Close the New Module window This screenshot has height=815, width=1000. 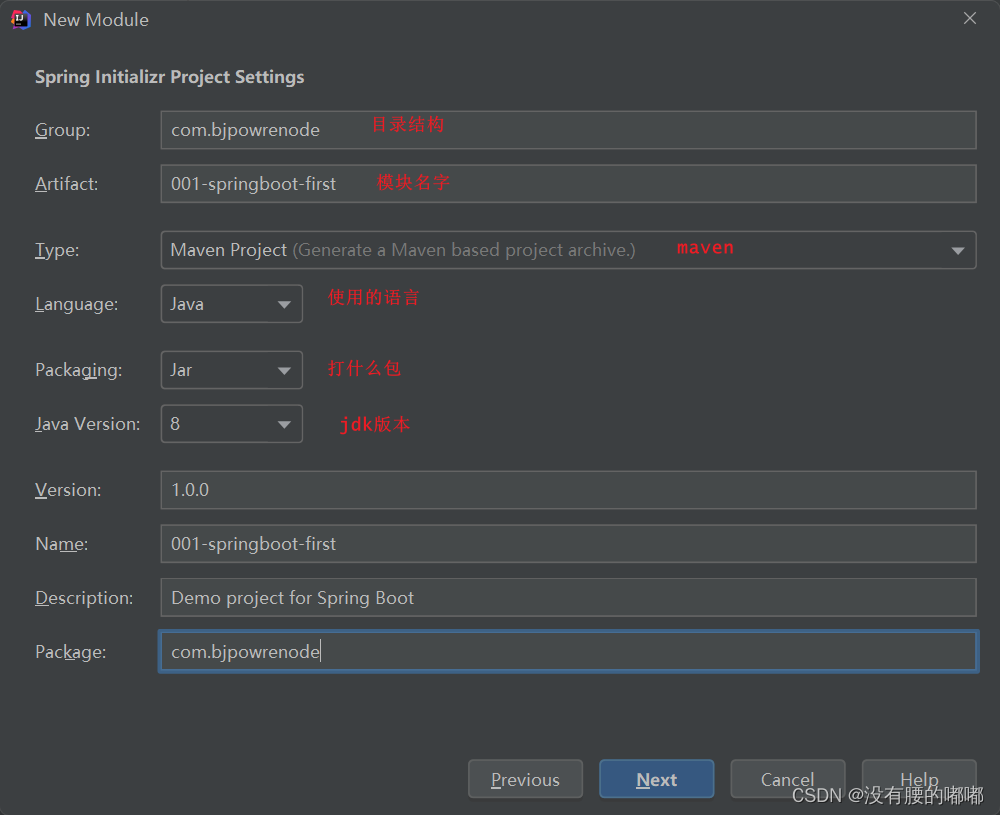[969, 18]
